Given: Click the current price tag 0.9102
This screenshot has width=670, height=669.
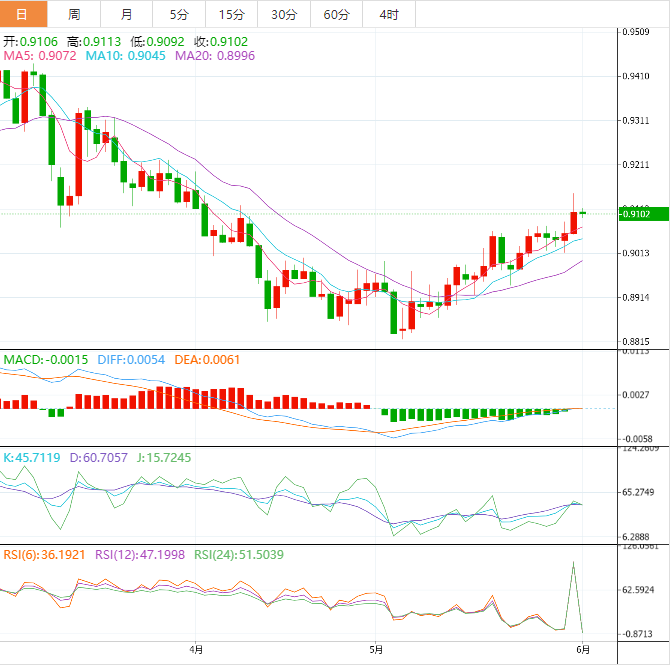Looking at the screenshot, I should (x=637, y=213).
